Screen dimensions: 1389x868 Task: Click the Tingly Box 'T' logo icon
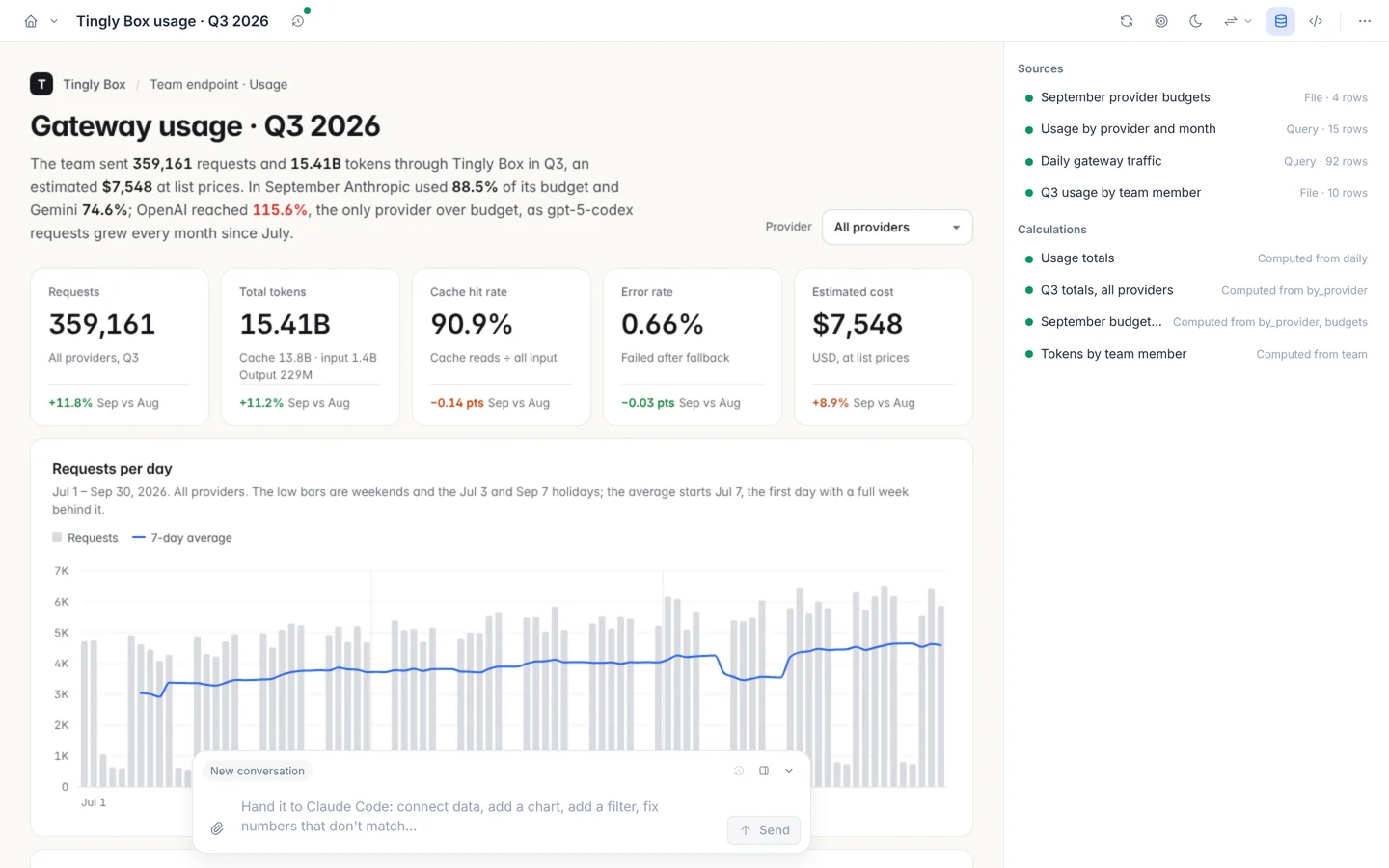pyautogui.click(x=41, y=84)
